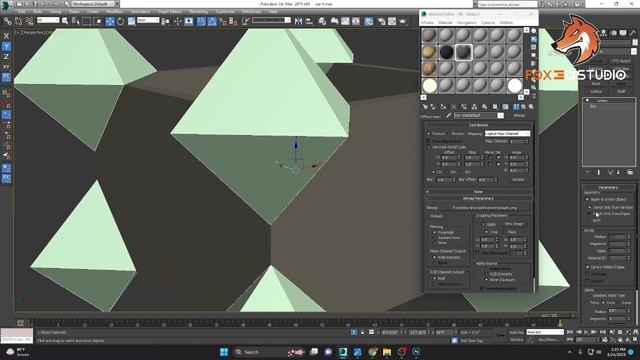The image size is (640, 360).
Task: Click the Render Production teapot icon
Action: (x=403, y=21)
